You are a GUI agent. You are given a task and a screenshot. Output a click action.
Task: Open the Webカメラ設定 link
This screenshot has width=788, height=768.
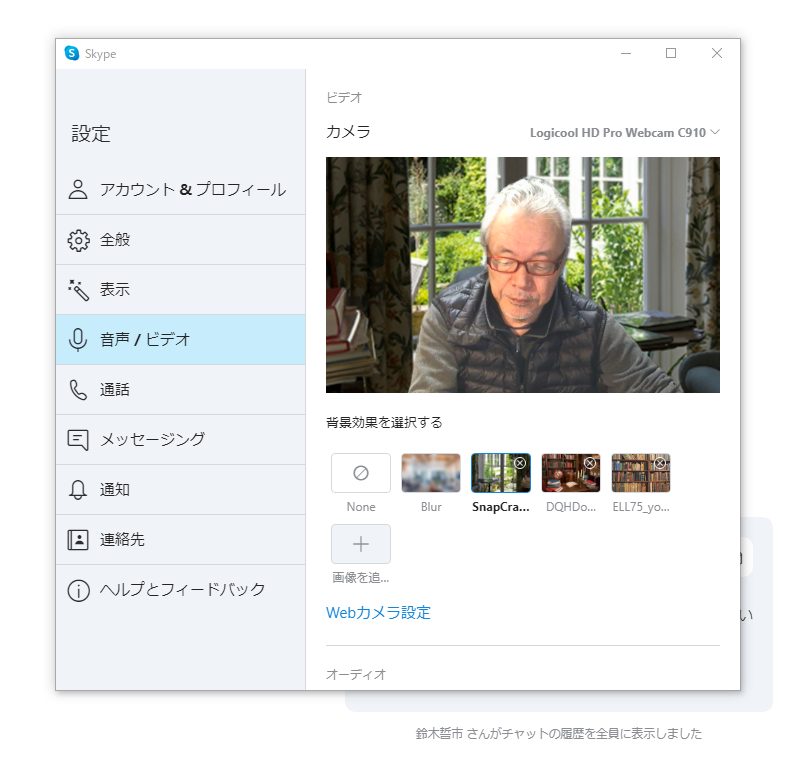tap(378, 612)
